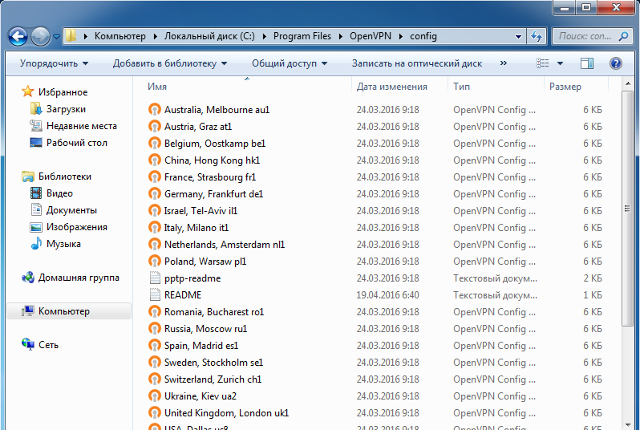The width and height of the screenshot is (640, 430).
Task: Click 'OpenVPN' breadcrumb segment
Action: coord(370,36)
